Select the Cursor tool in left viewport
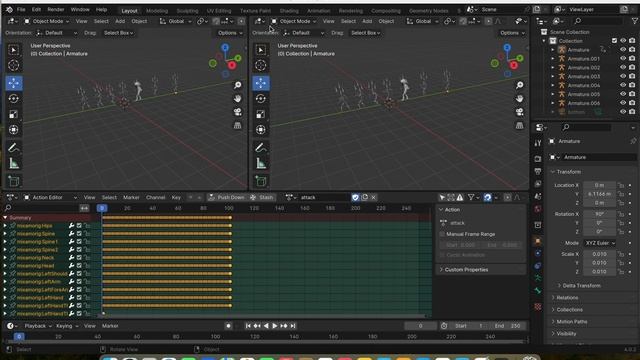 [13, 65]
